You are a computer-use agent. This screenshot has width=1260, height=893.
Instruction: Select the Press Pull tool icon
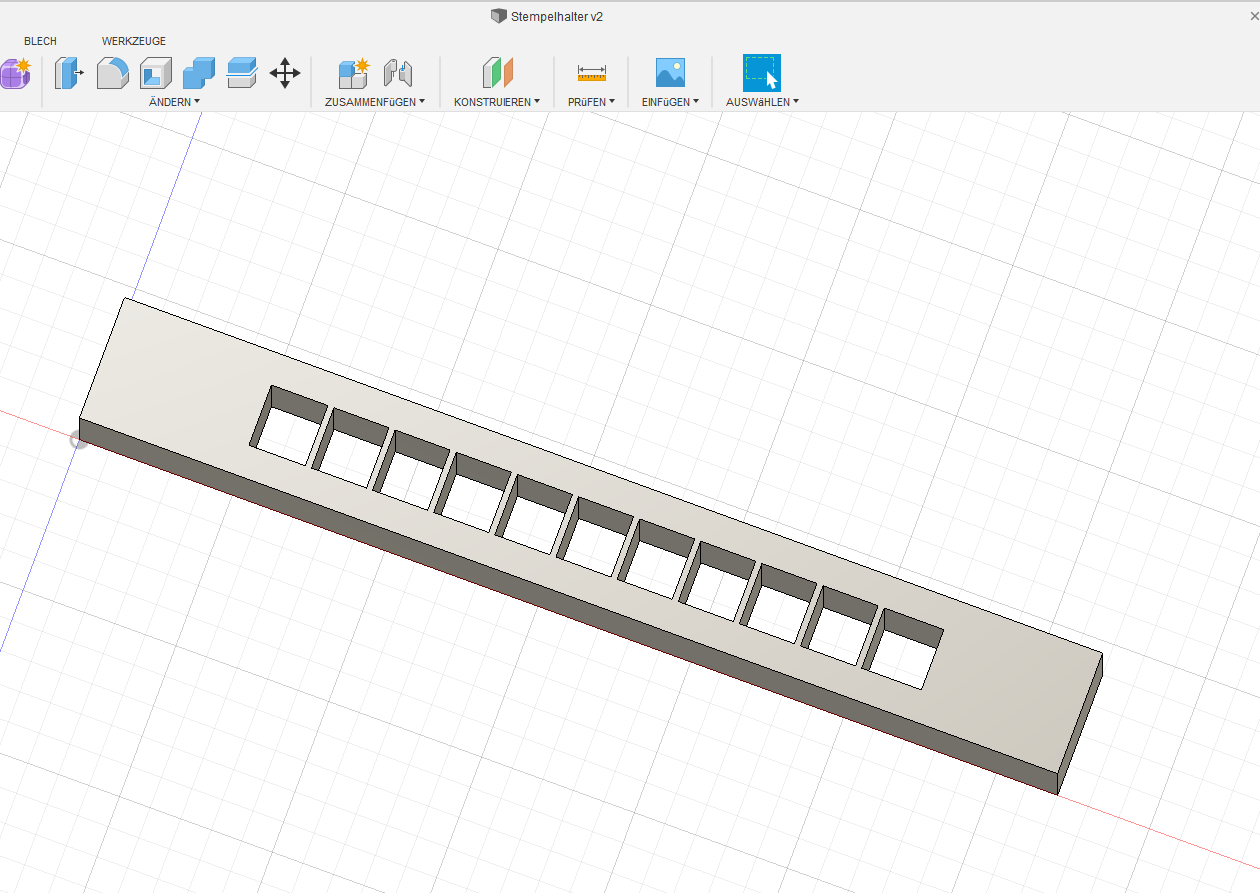(x=69, y=73)
